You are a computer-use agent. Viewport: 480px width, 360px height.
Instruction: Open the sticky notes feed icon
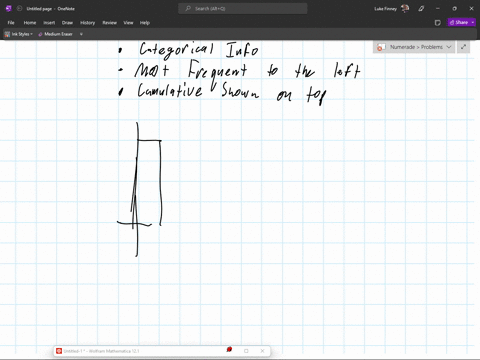[438, 23]
